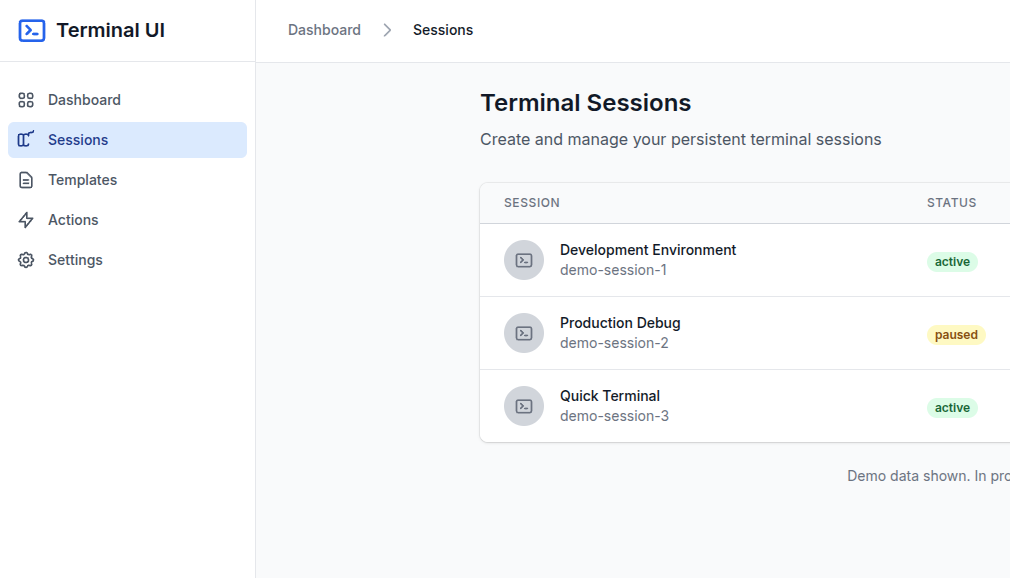Viewport: 1010px width, 578px height.
Task: Click the Settings gear icon
Action: (26, 260)
